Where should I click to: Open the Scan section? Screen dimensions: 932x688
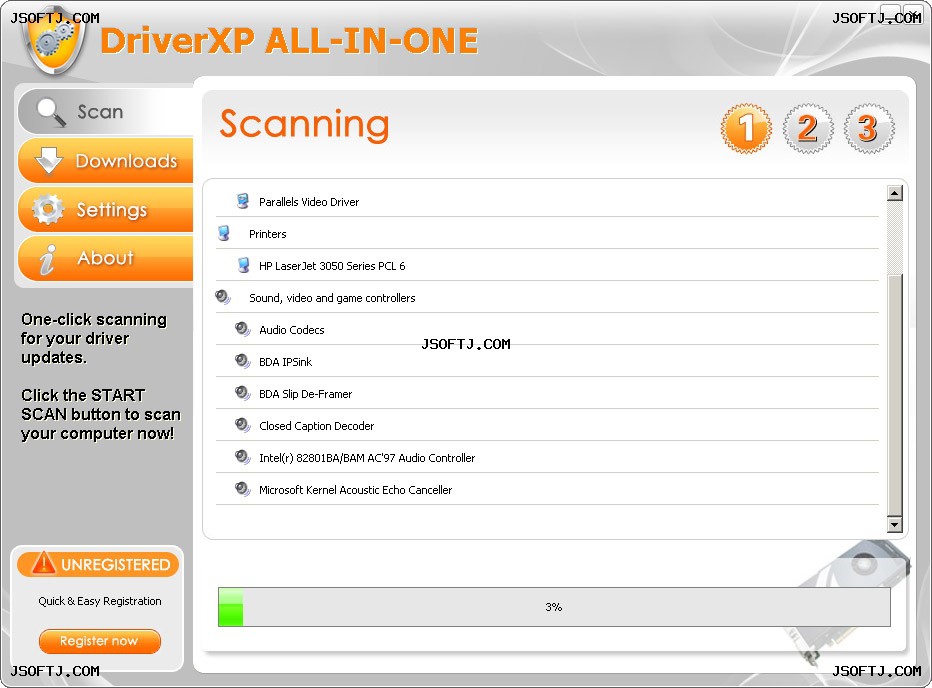106,112
